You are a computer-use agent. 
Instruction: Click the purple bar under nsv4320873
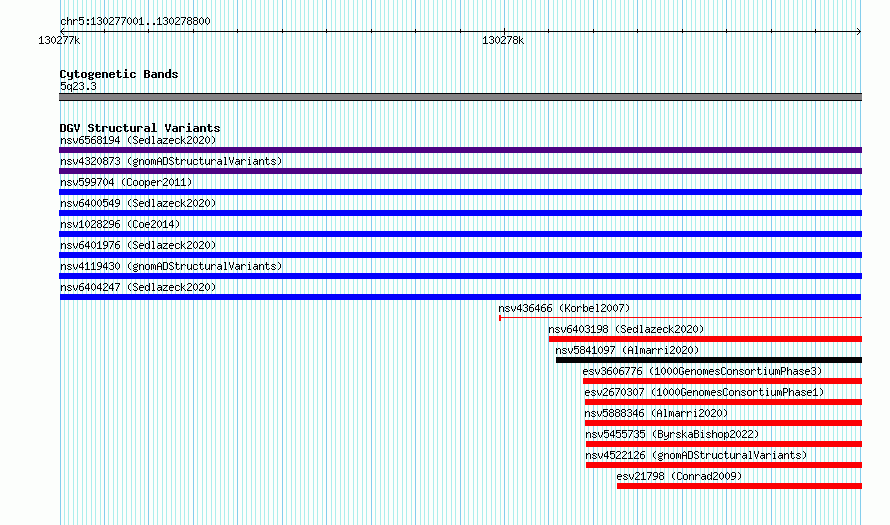click(460, 171)
